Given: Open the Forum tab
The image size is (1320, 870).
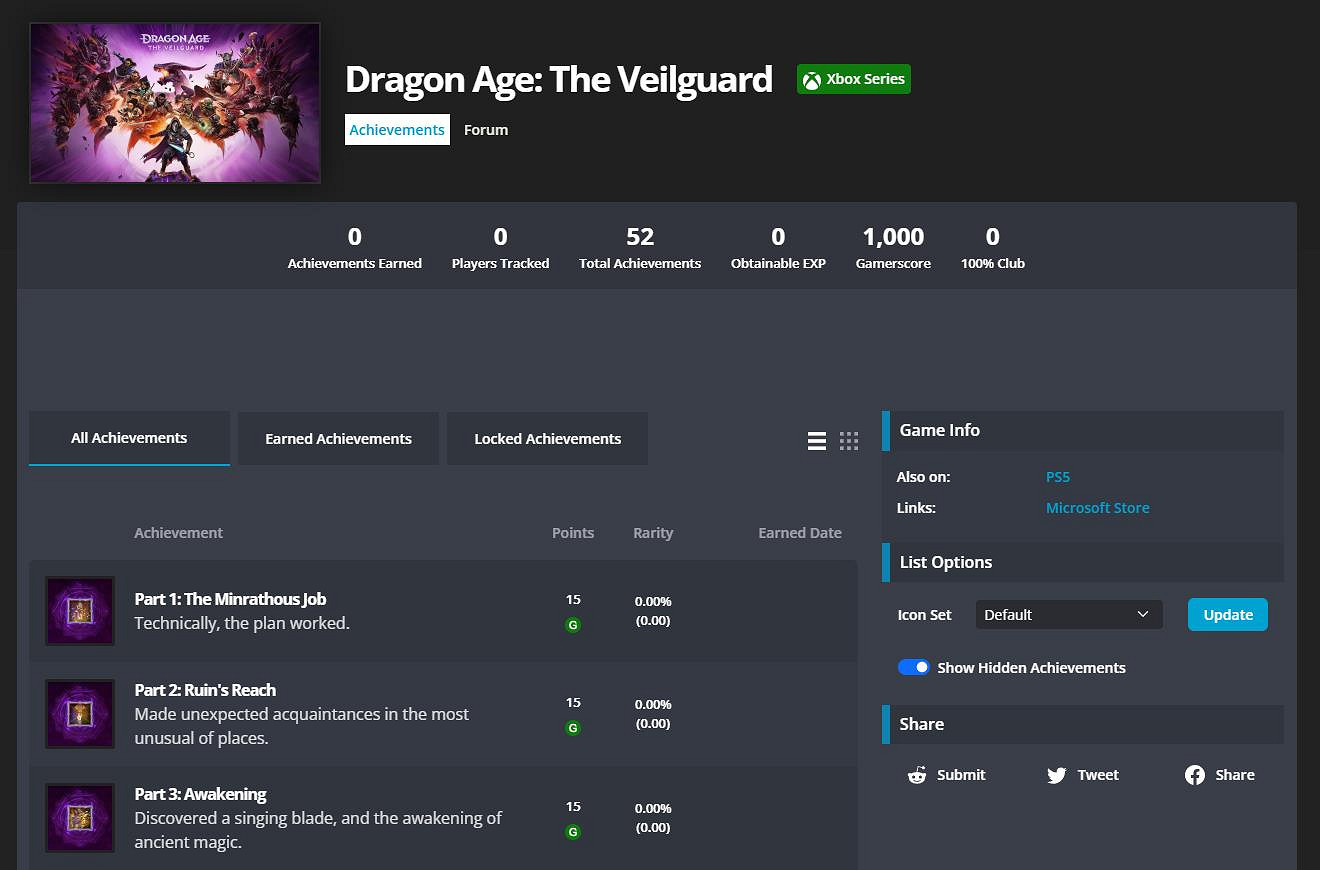Looking at the screenshot, I should tap(486, 130).
